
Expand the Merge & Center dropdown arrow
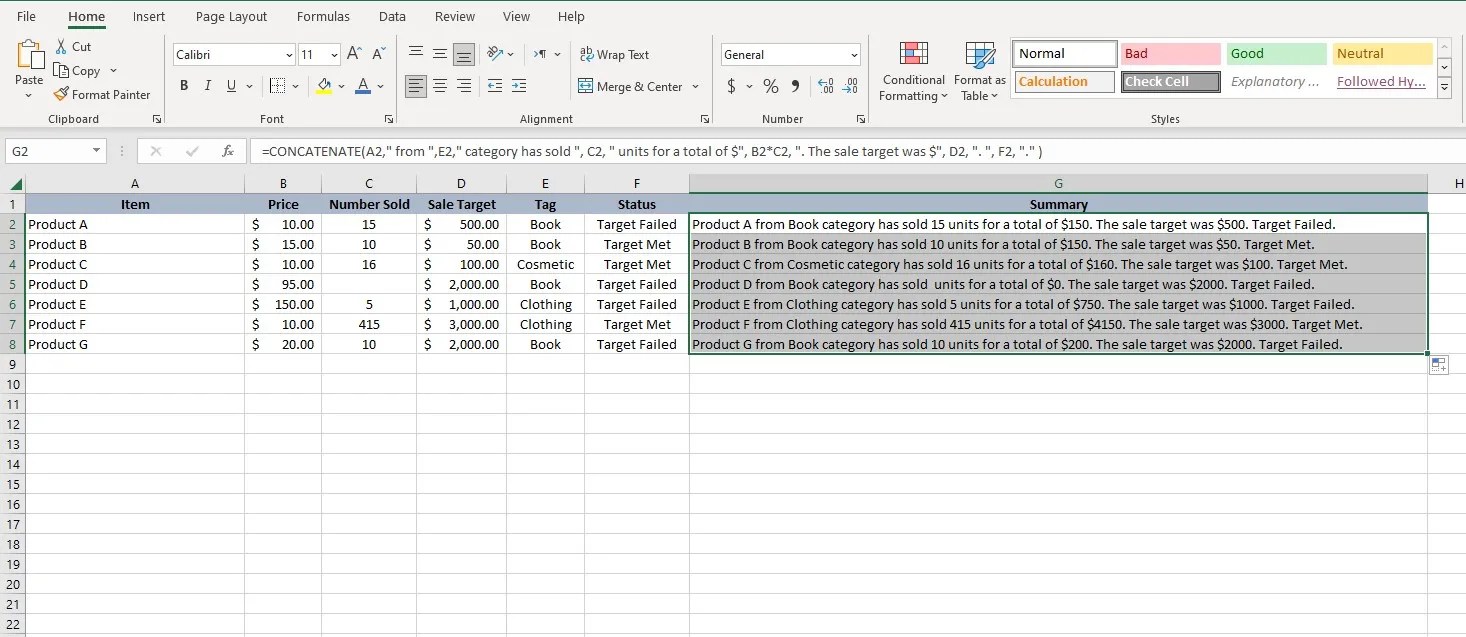(x=694, y=86)
